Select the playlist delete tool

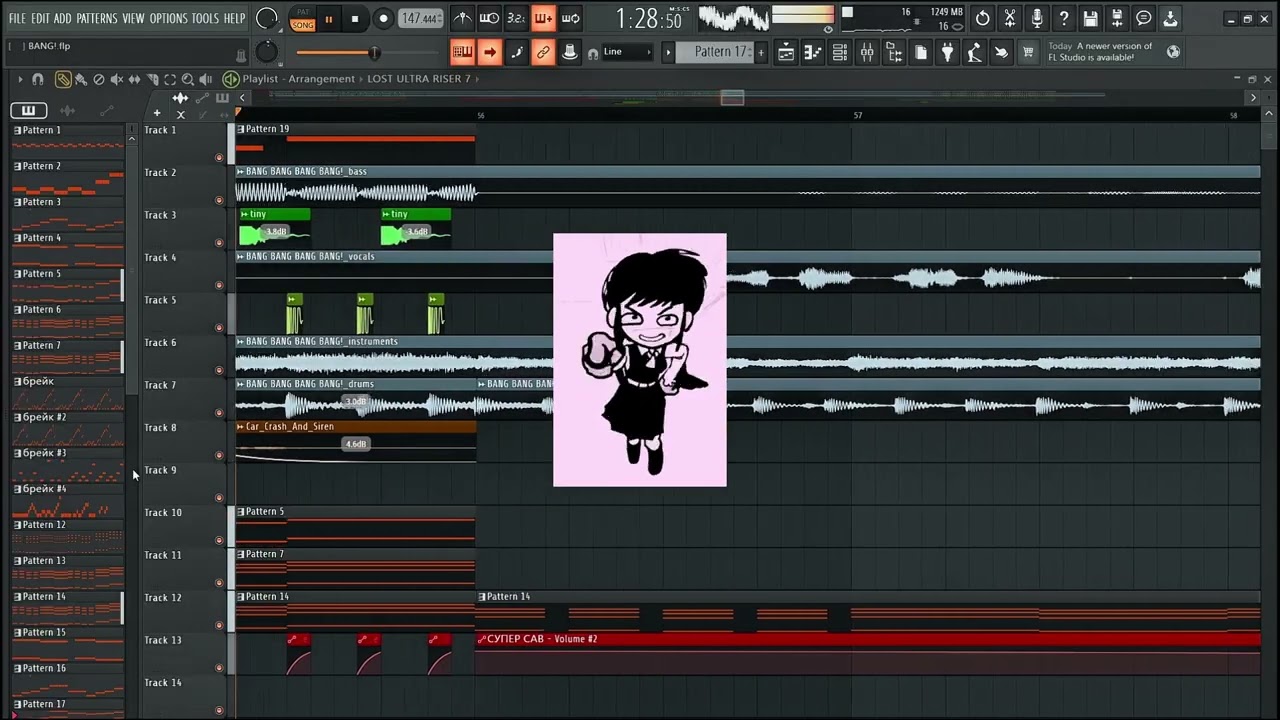99,79
